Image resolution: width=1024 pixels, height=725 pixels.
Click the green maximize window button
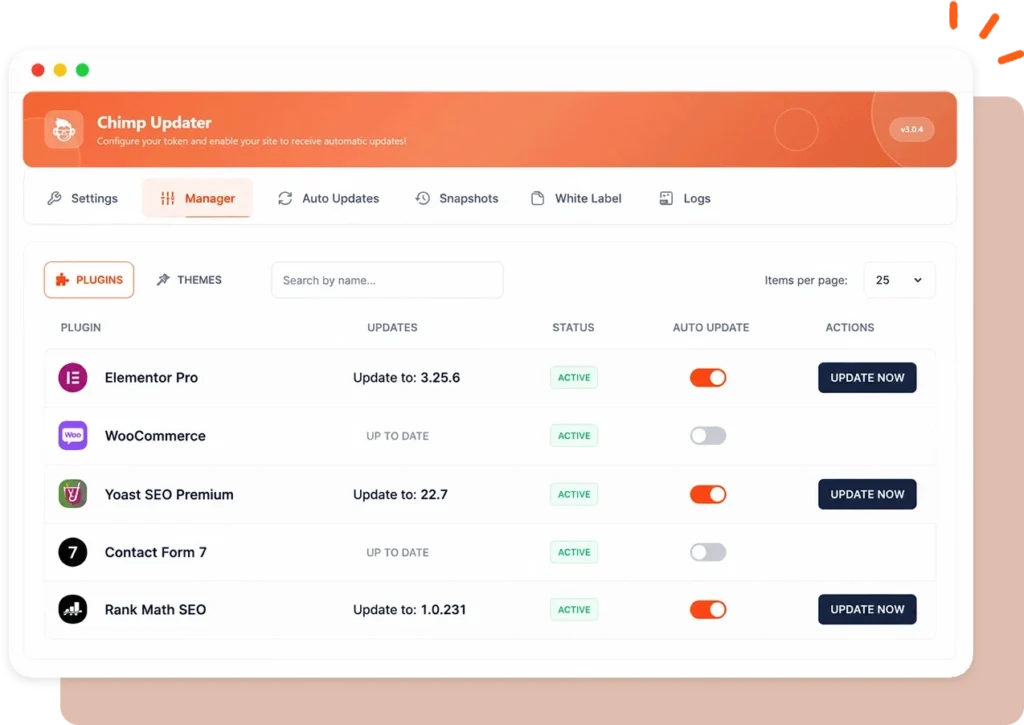(82, 70)
